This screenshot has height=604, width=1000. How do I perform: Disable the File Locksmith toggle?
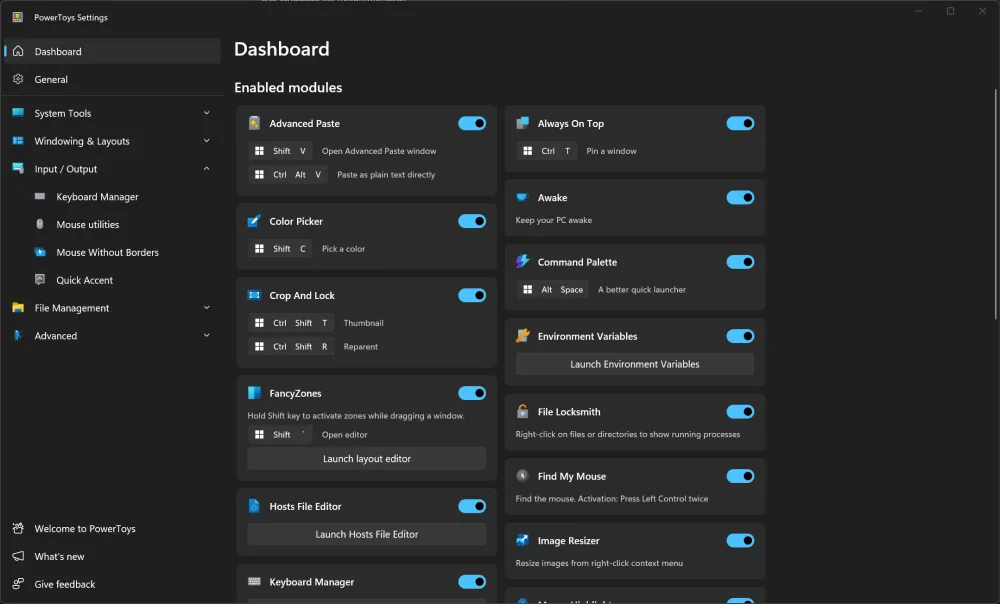(740, 411)
